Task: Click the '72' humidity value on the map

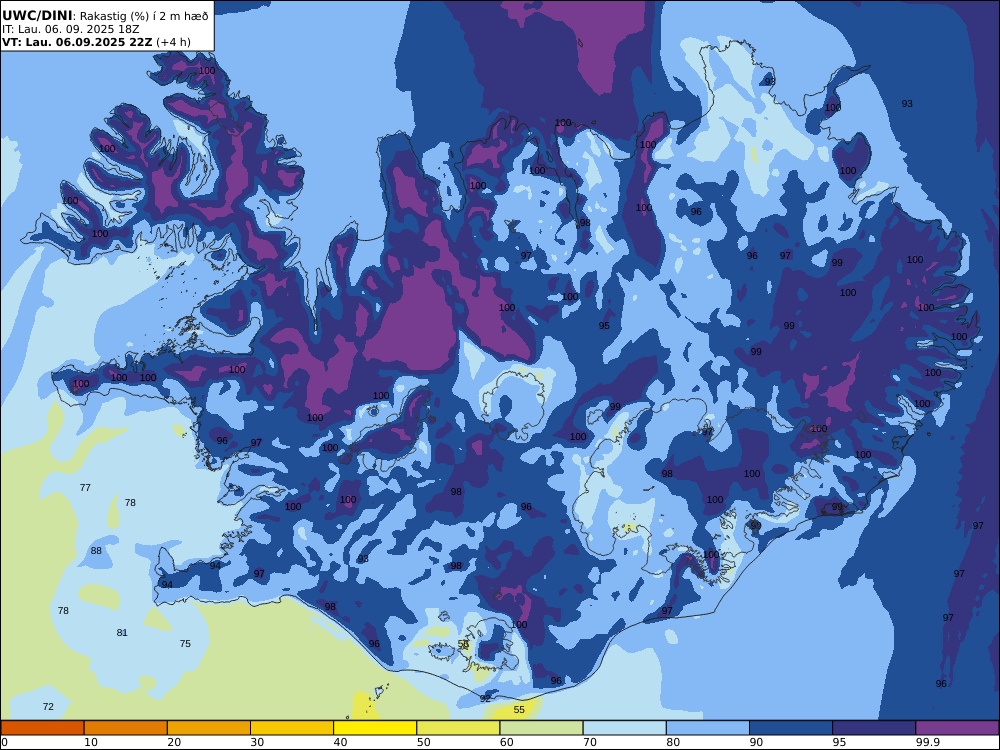Action: coord(48,706)
